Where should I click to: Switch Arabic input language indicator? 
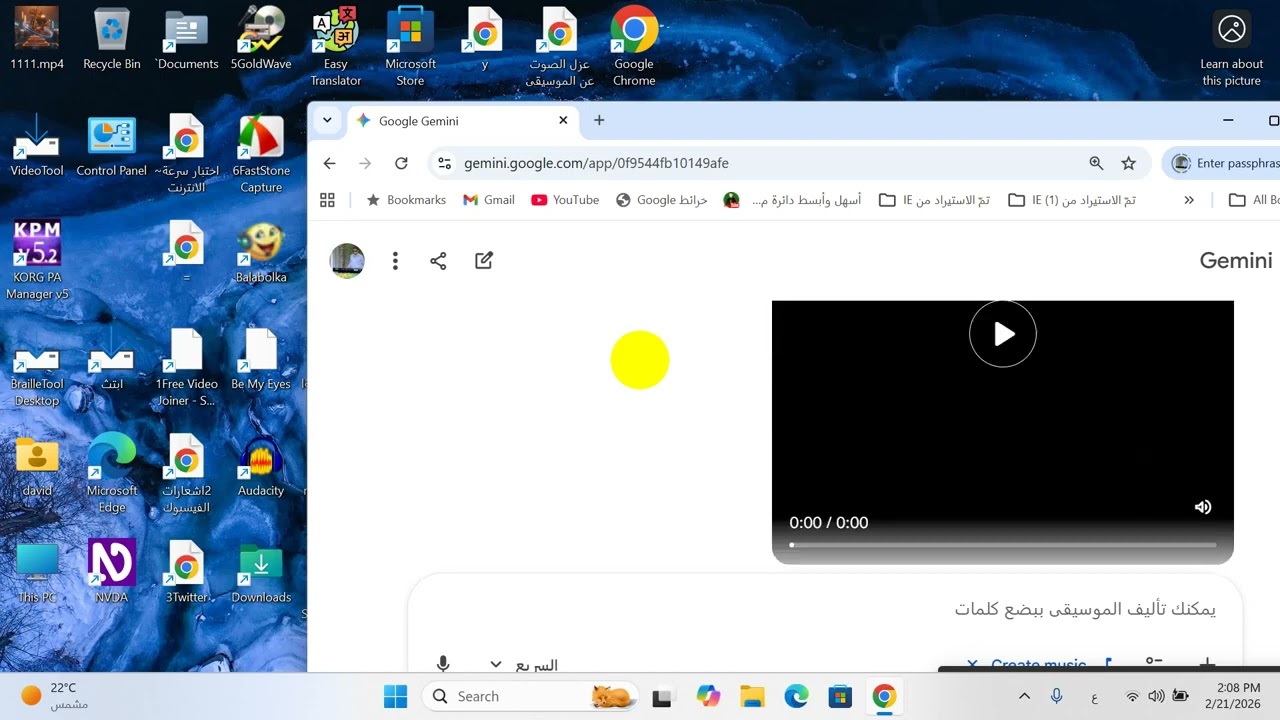pyautogui.click(x=1094, y=696)
